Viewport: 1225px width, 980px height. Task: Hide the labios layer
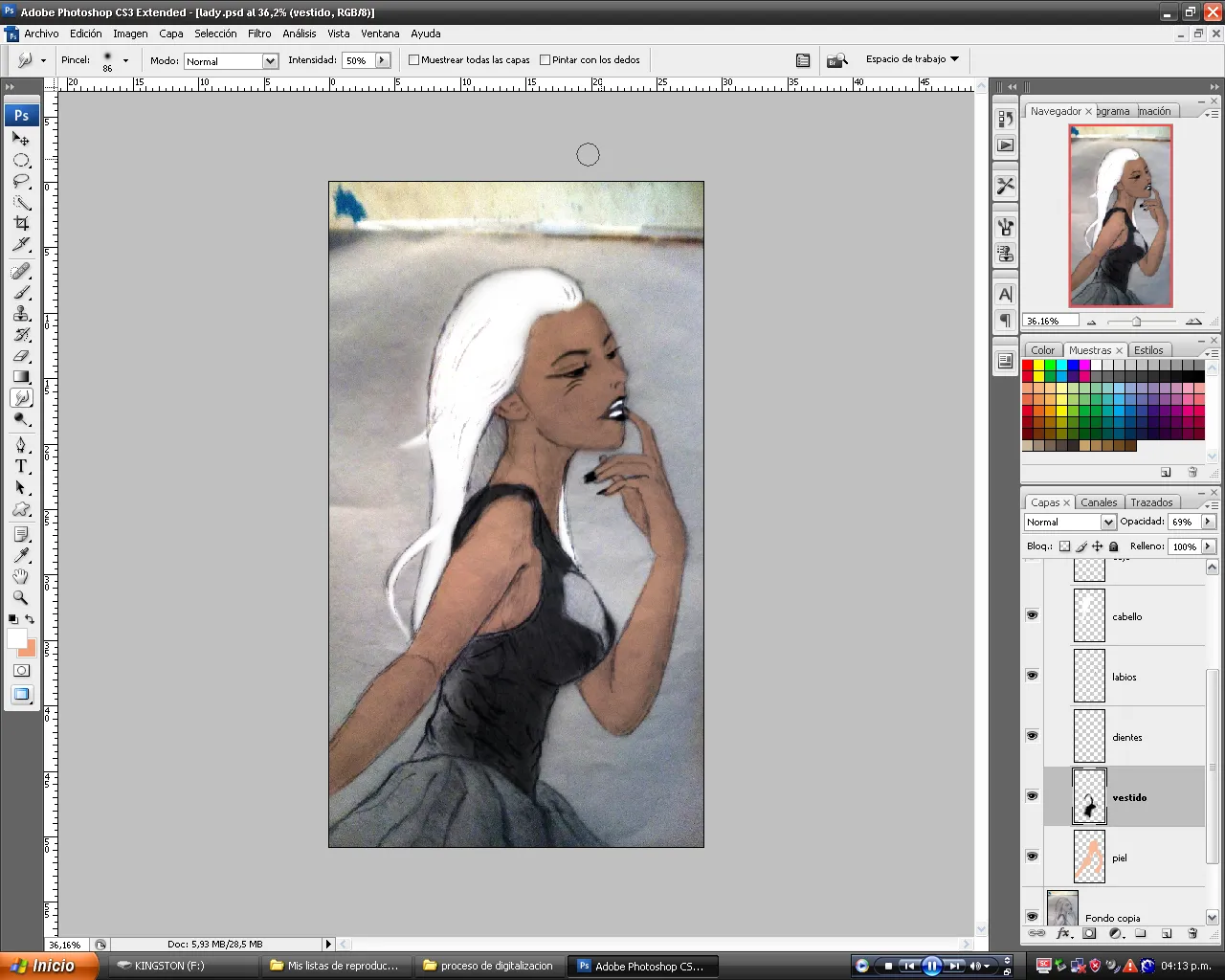(1032, 676)
